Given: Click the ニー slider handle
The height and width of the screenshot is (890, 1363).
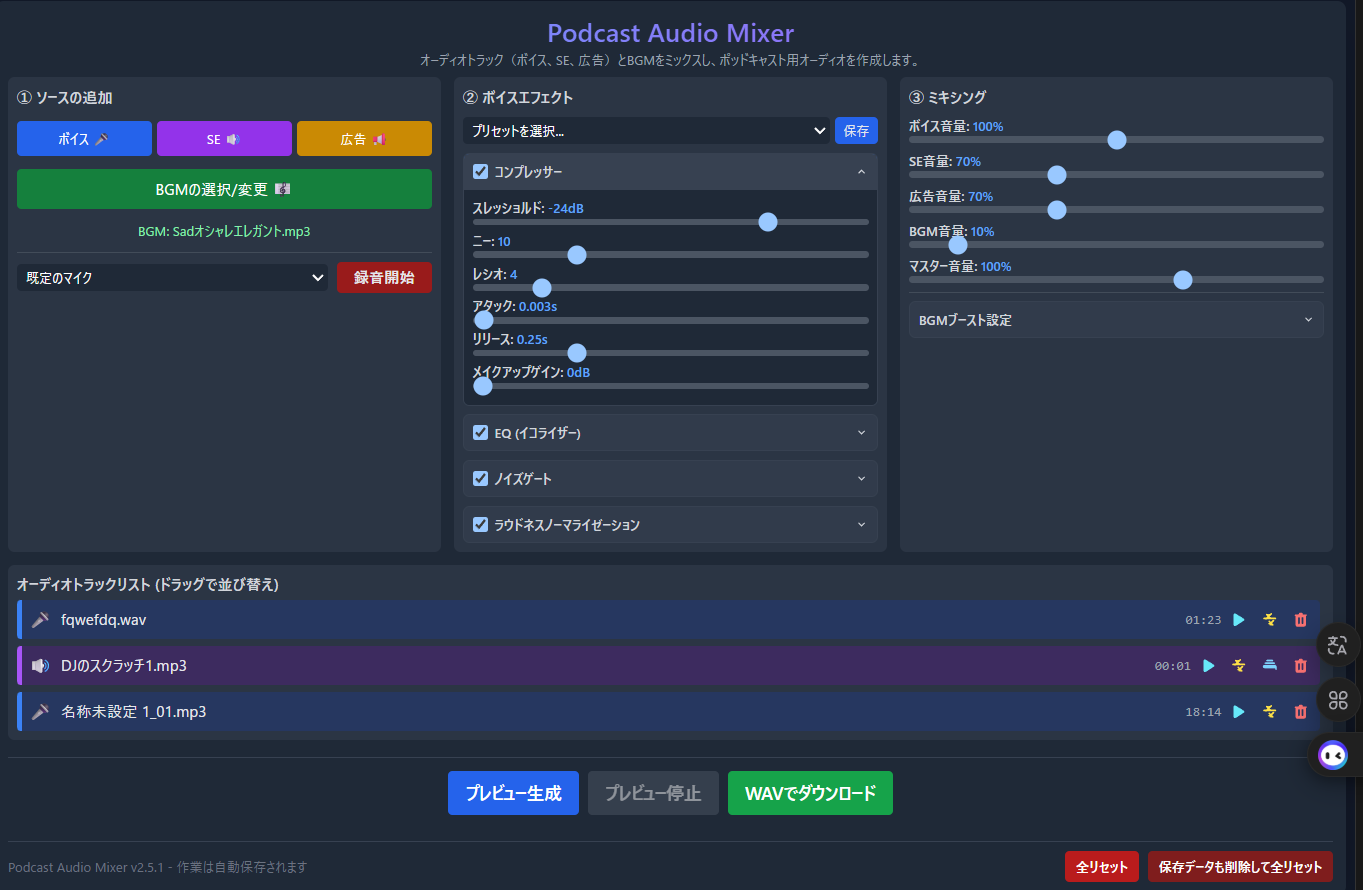Looking at the screenshot, I should pos(576,255).
